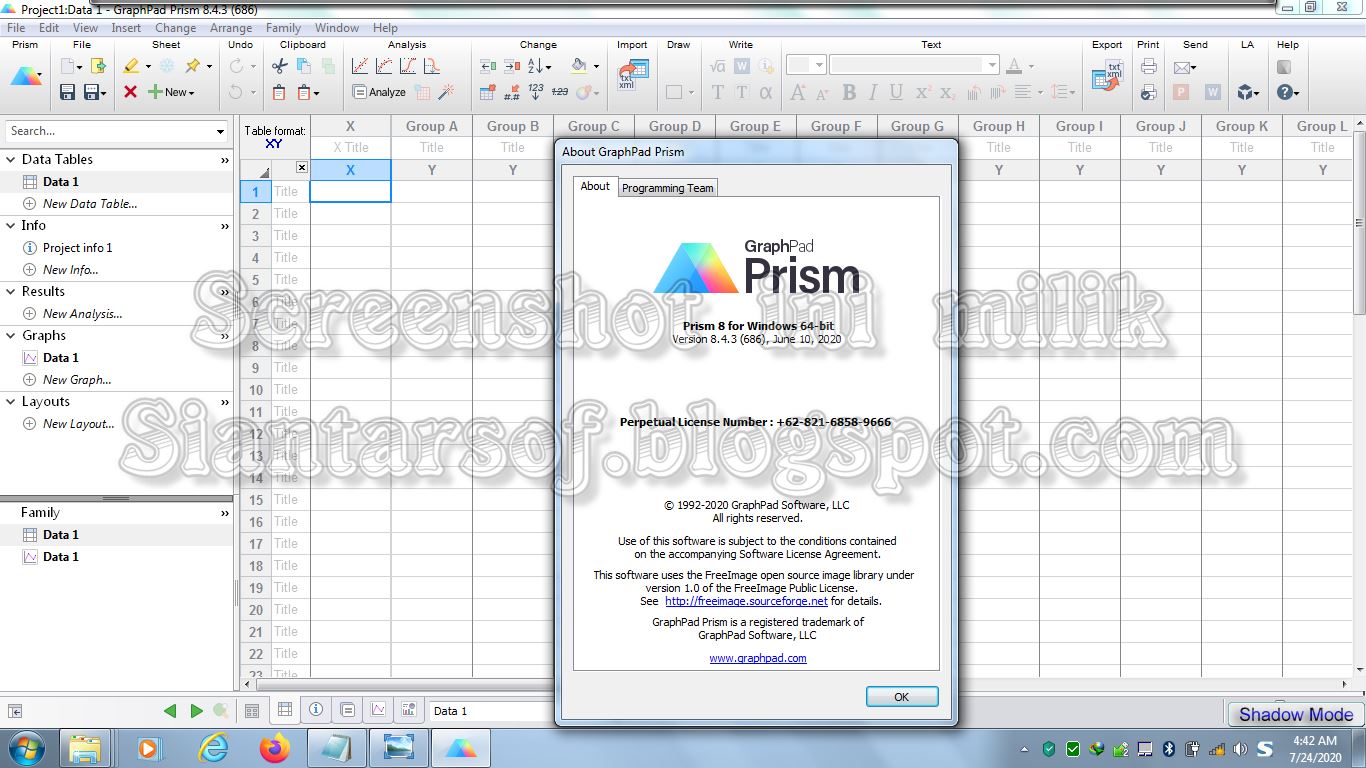Click the Save file floppy icon

click(68, 92)
